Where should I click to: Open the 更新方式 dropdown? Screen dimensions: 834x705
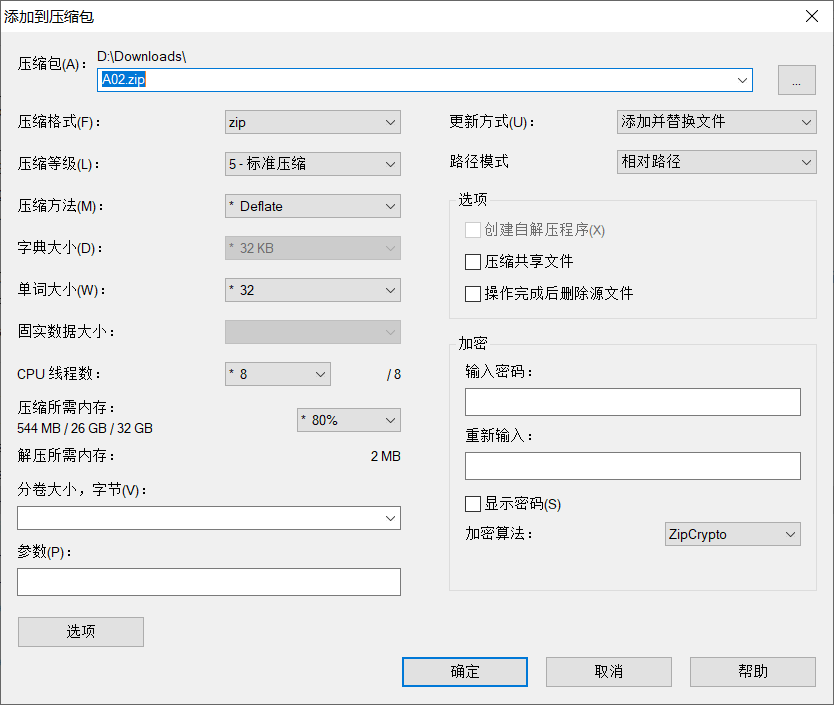coord(716,122)
